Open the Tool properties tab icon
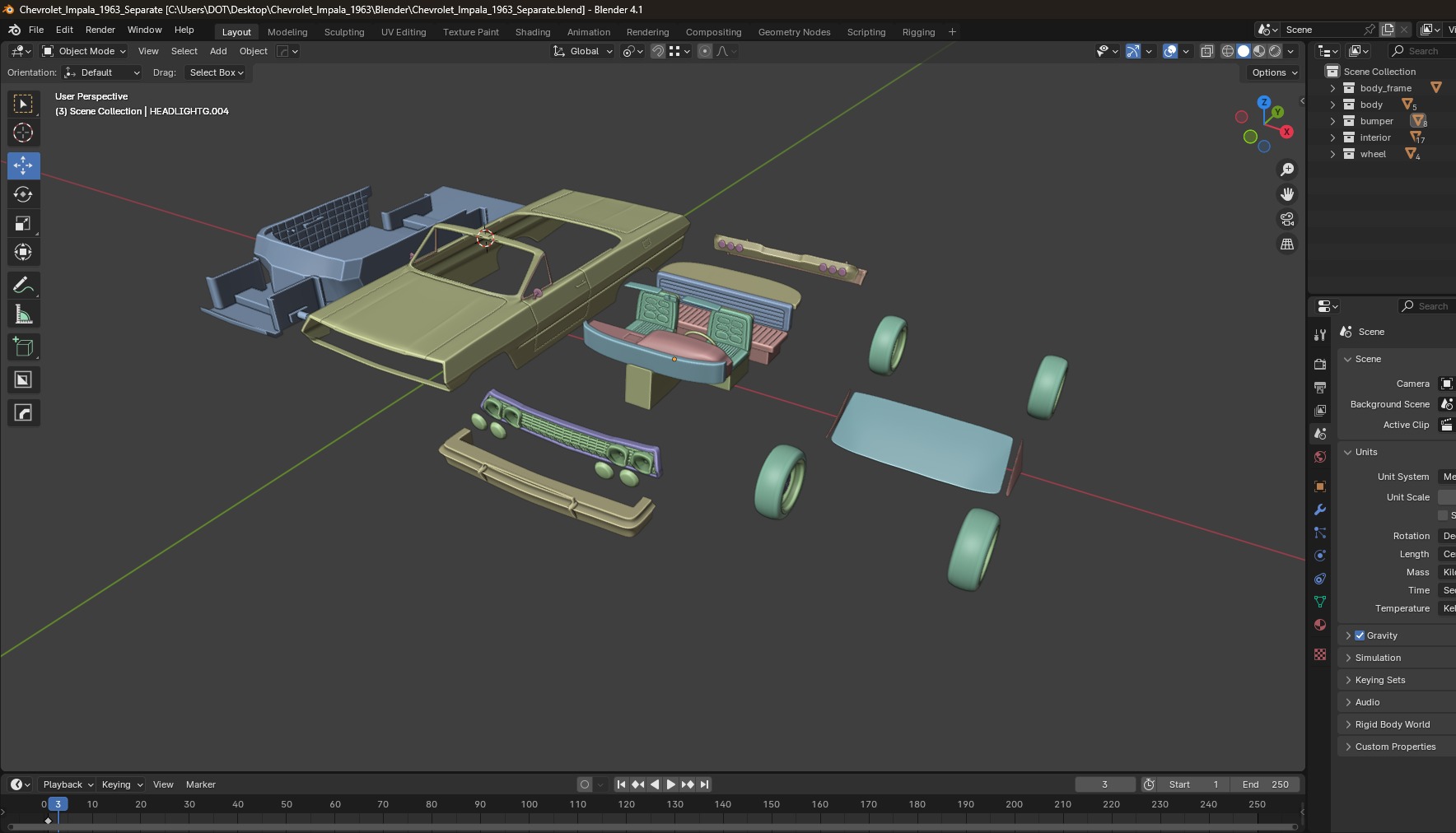 [1320, 335]
